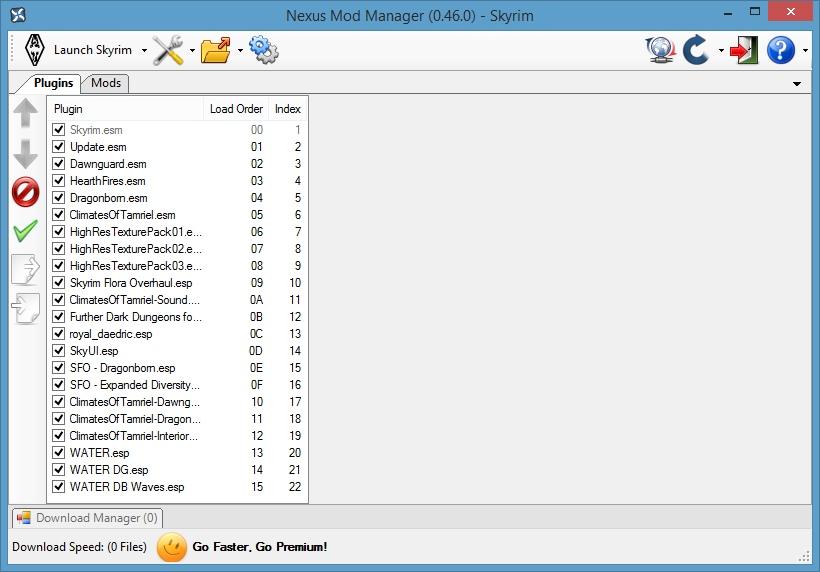Move plugin up with the up arrow
This screenshot has height=572, width=820.
(25, 112)
